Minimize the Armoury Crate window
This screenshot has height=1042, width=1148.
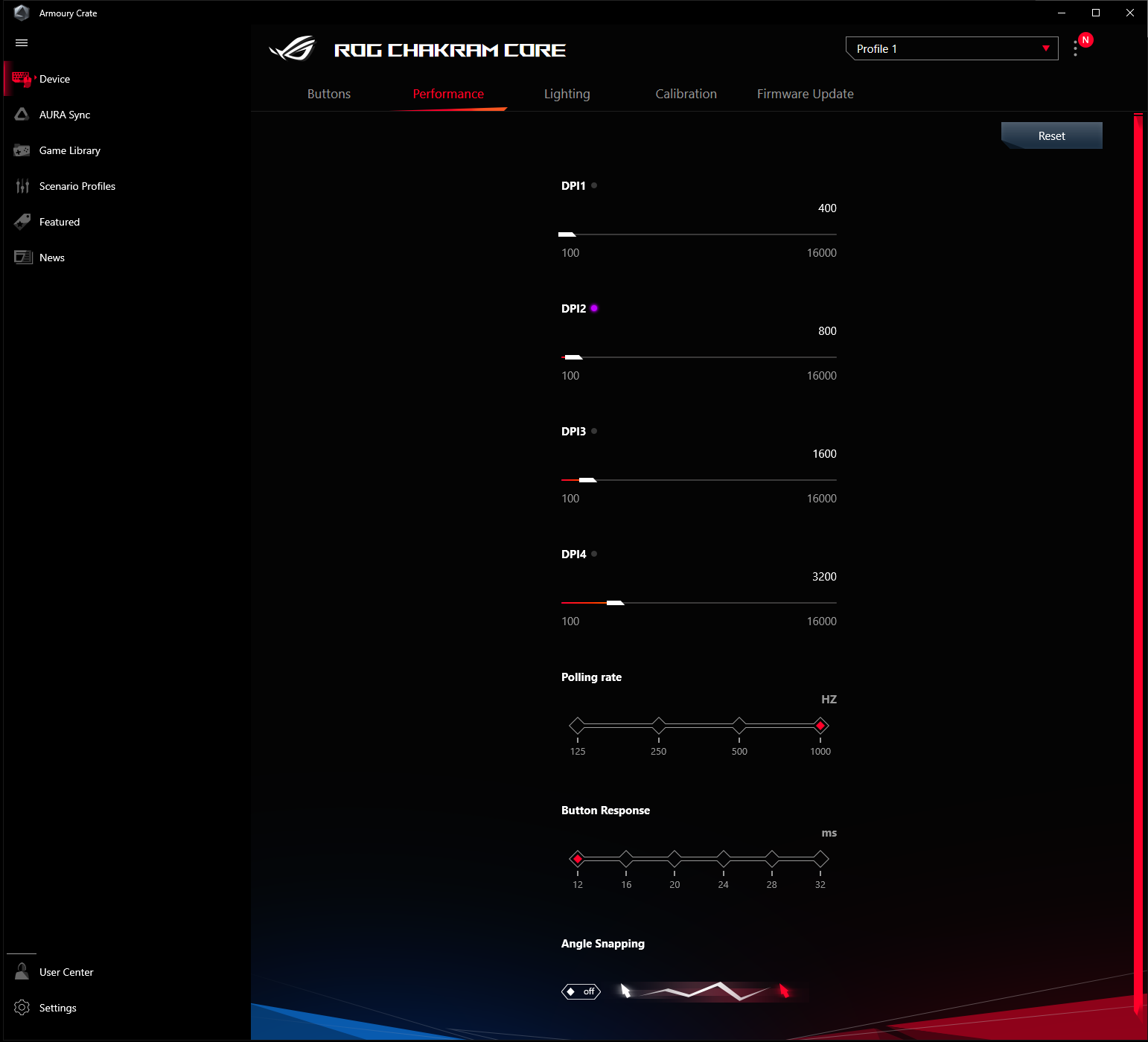tap(1062, 13)
